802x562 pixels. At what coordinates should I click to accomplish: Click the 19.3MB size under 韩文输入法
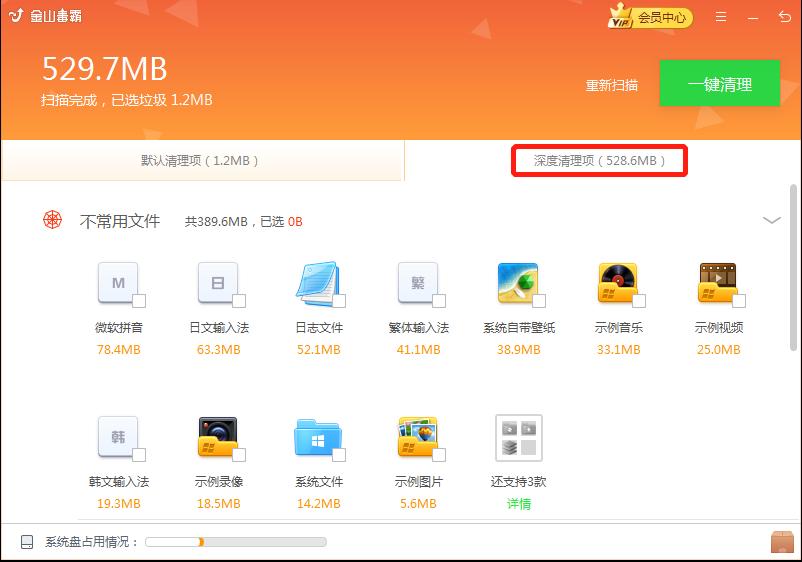point(119,504)
